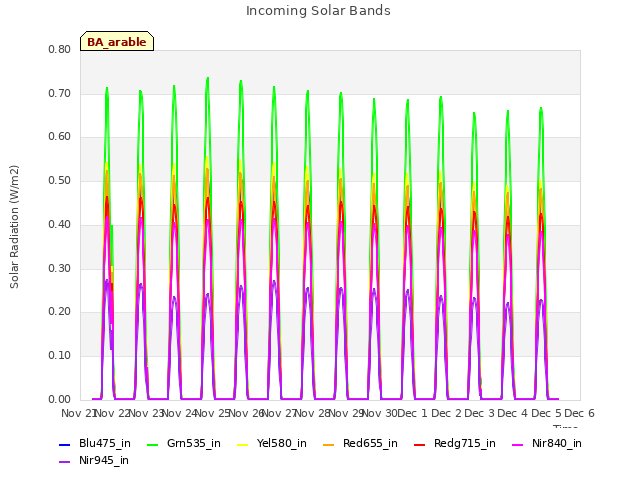Click the purple Nir945_in legend swatch
The width and height of the screenshot is (640, 480).
(65, 462)
